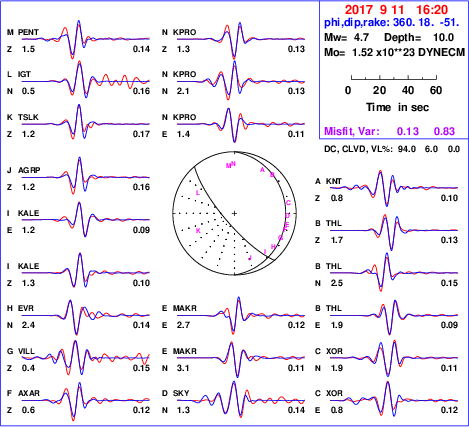Click the EVR station N waveform
This screenshot has width=469, height=427.
click(x=86, y=316)
